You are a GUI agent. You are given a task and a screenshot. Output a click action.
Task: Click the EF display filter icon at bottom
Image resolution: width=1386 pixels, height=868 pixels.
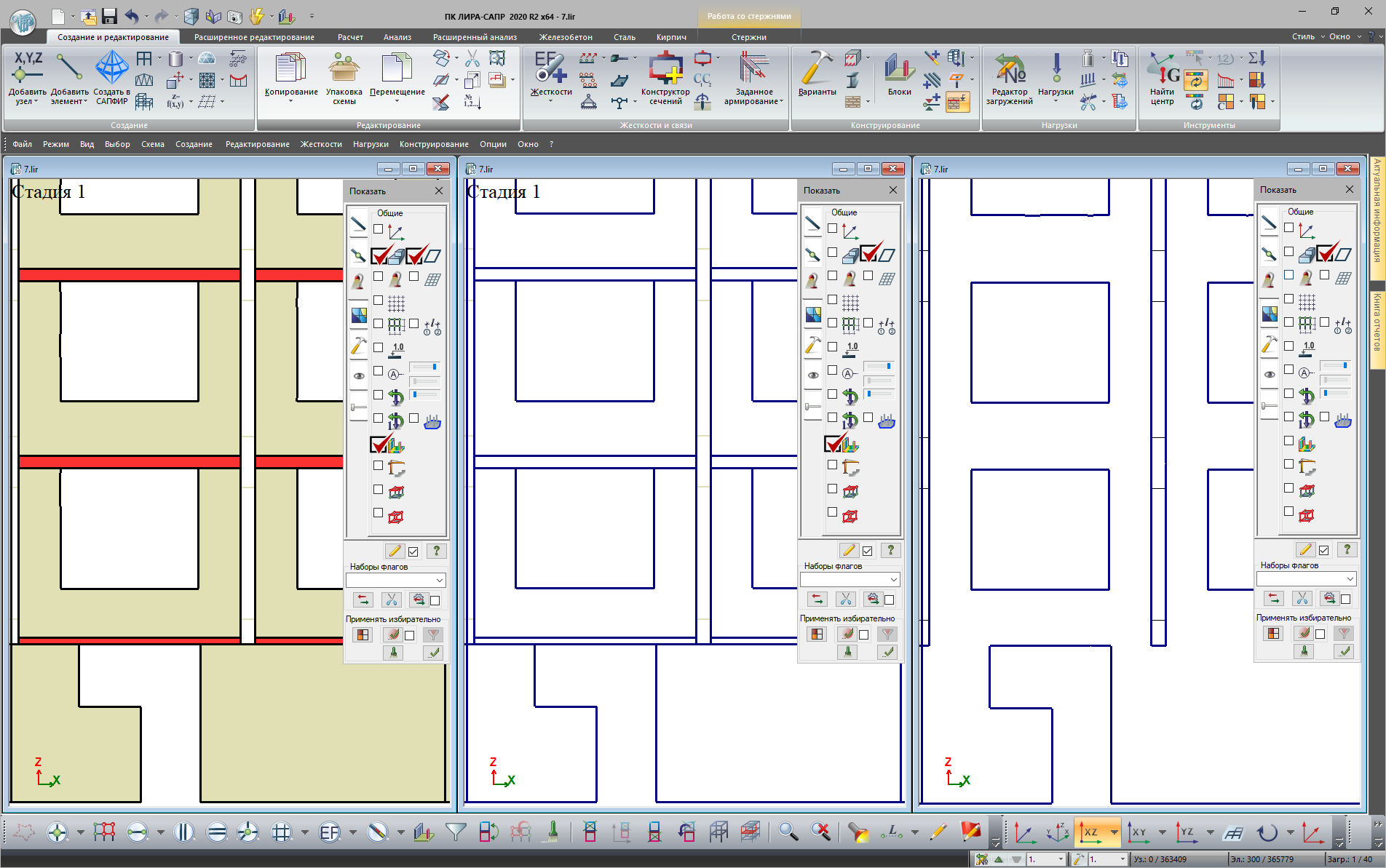coord(330,832)
